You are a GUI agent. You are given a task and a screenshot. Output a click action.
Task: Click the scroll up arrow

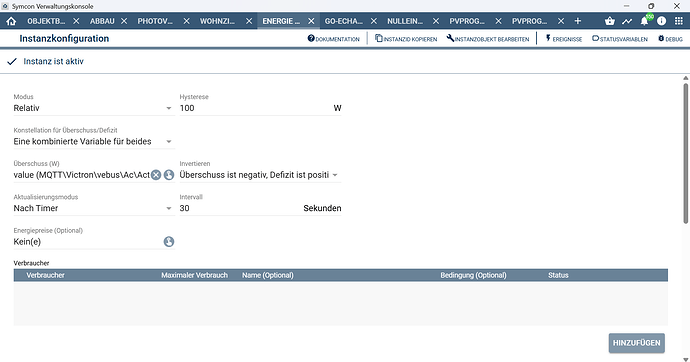686,78
